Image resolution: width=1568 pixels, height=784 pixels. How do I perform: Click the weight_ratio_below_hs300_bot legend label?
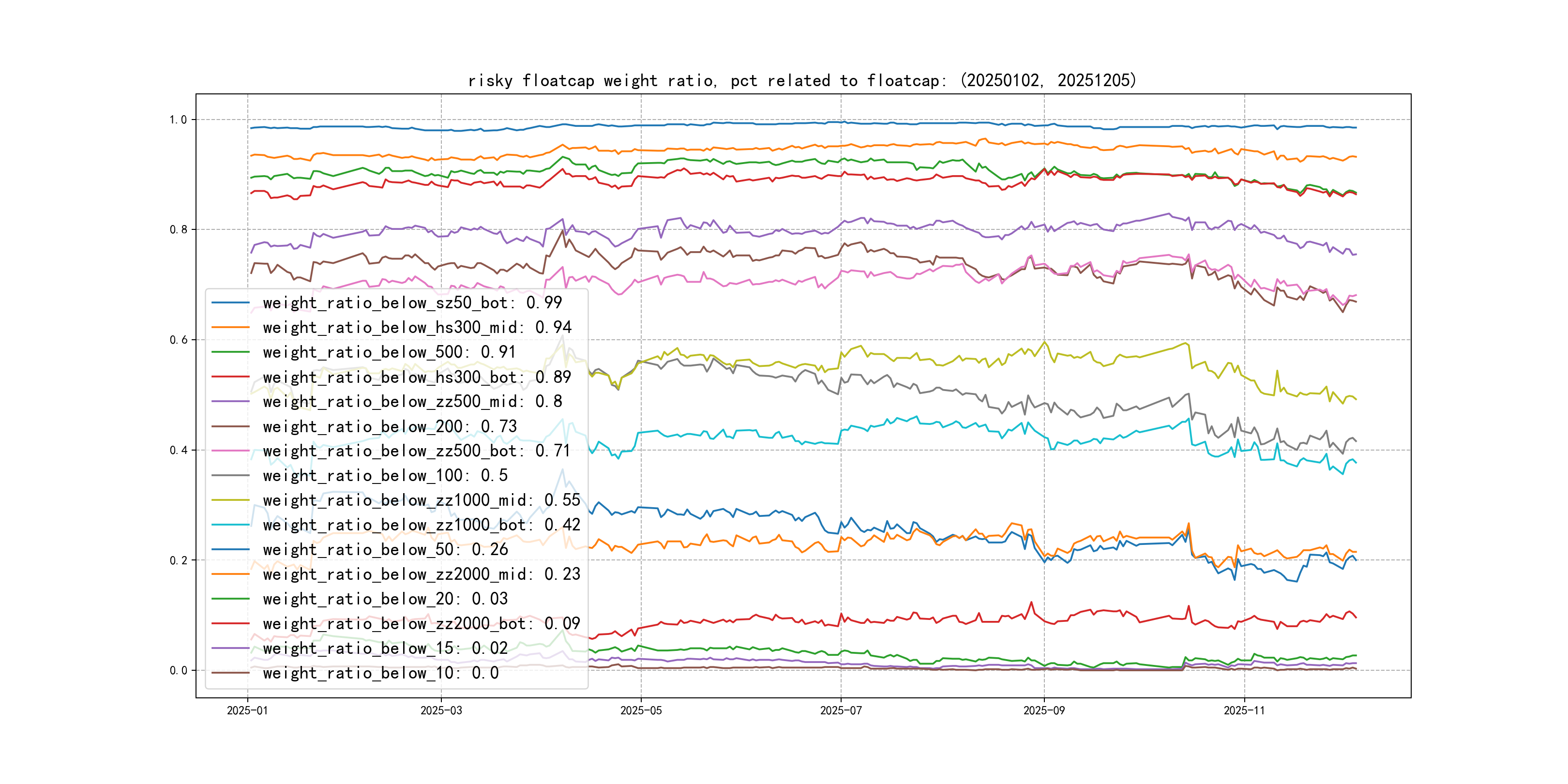pyautogui.click(x=417, y=377)
